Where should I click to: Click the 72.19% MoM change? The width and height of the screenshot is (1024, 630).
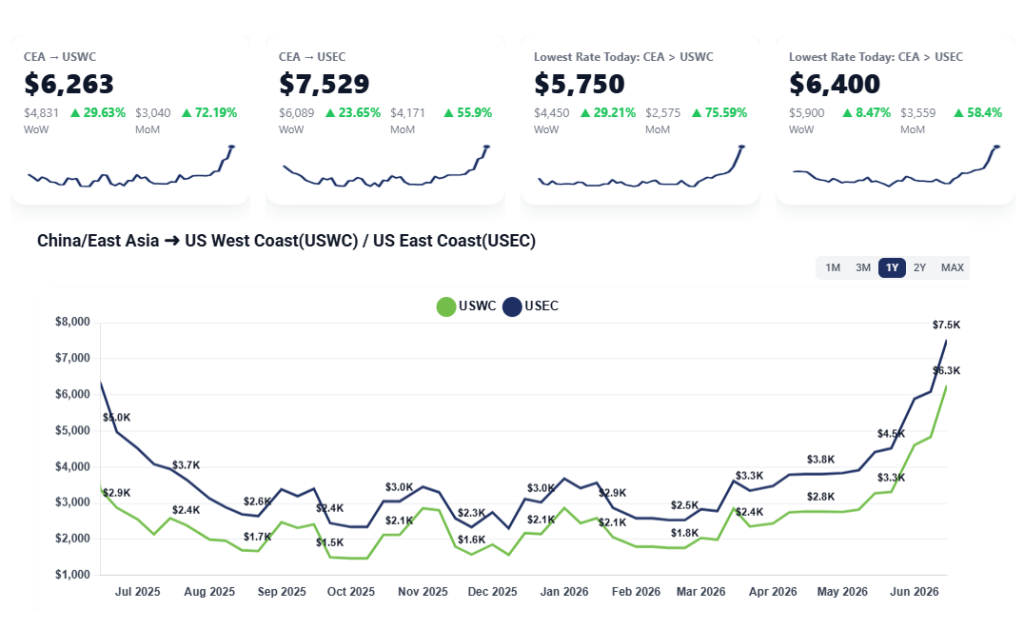point(209,113)
